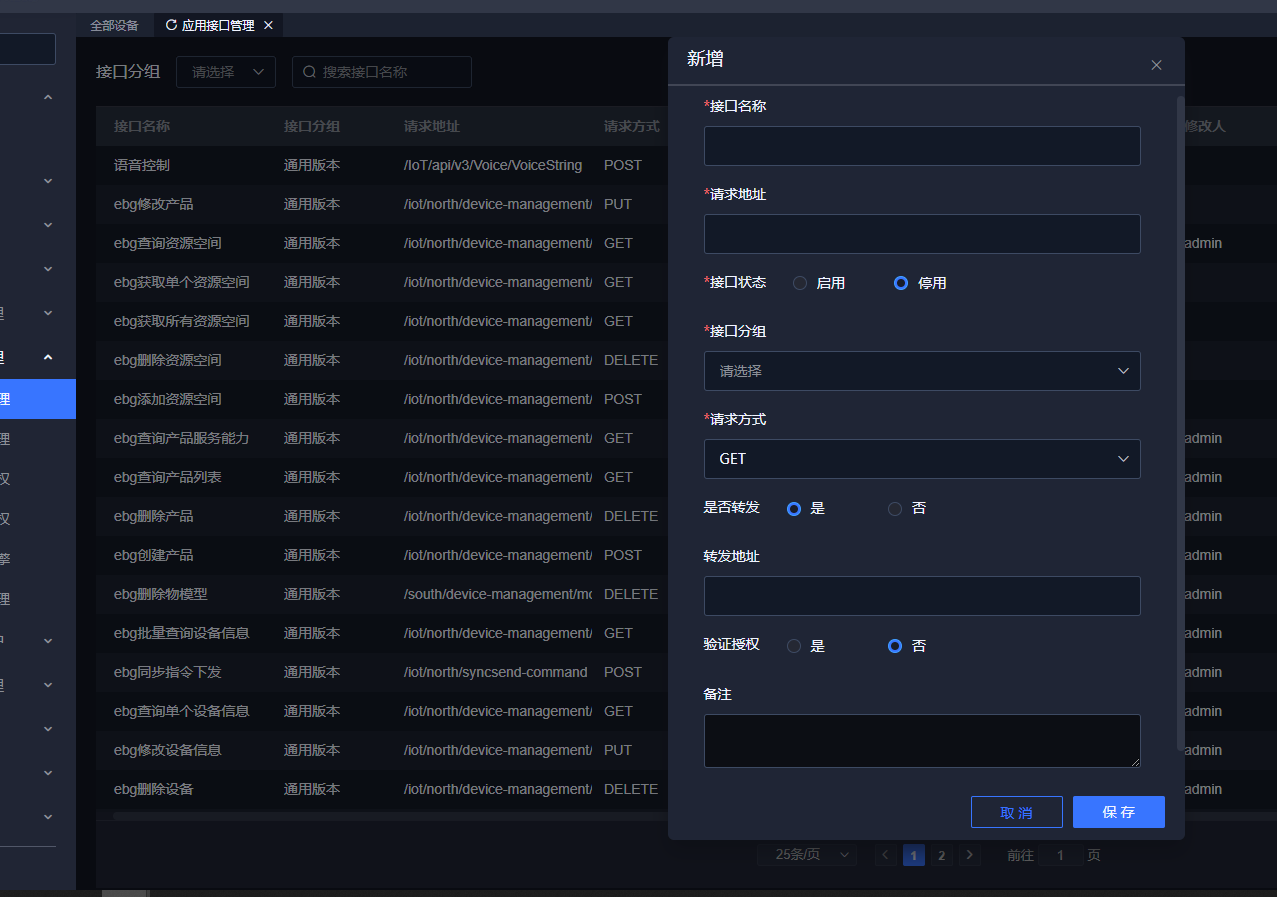Focus 请求地址 input field
Image resolution: width=1277 pixels, height=897 pixels.
pos(922,234)
